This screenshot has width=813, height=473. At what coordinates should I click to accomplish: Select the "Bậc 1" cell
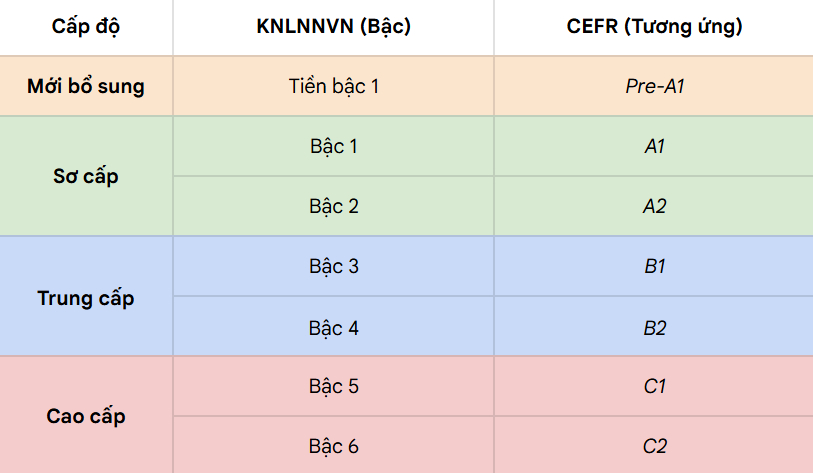pos(333,147)
